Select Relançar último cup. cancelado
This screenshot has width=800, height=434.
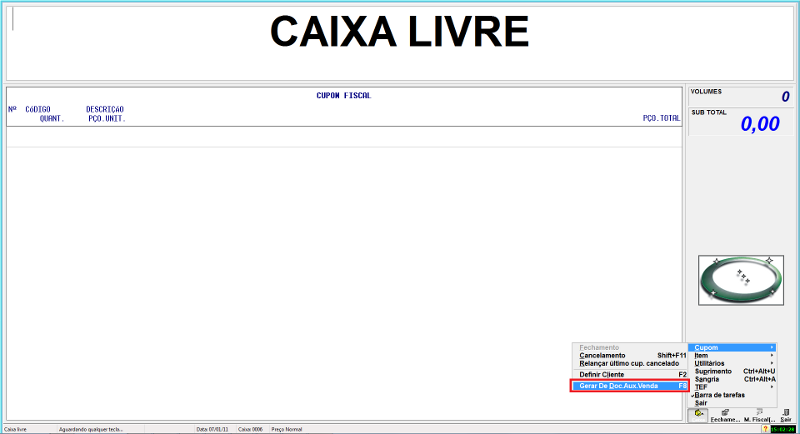(629, 363)
